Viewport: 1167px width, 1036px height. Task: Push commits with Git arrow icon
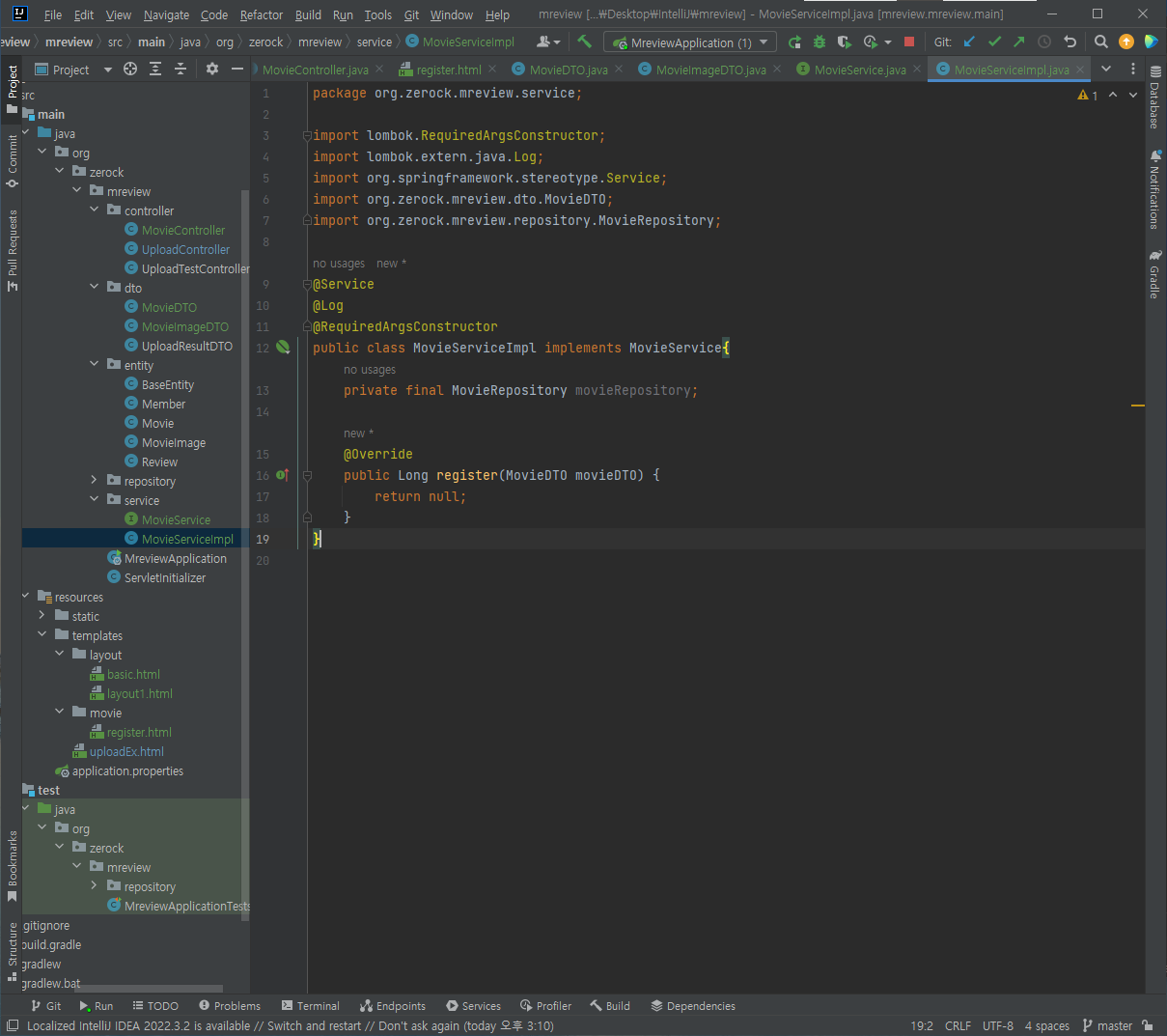[x=1019, y=42]
